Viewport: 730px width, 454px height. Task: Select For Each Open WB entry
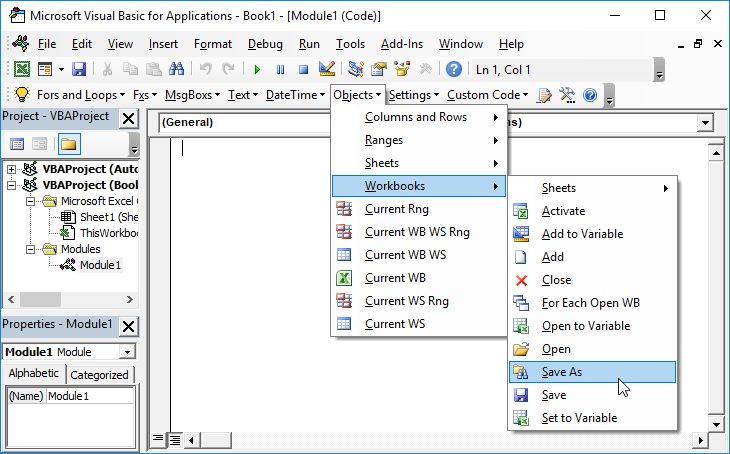tap(590, 303)
